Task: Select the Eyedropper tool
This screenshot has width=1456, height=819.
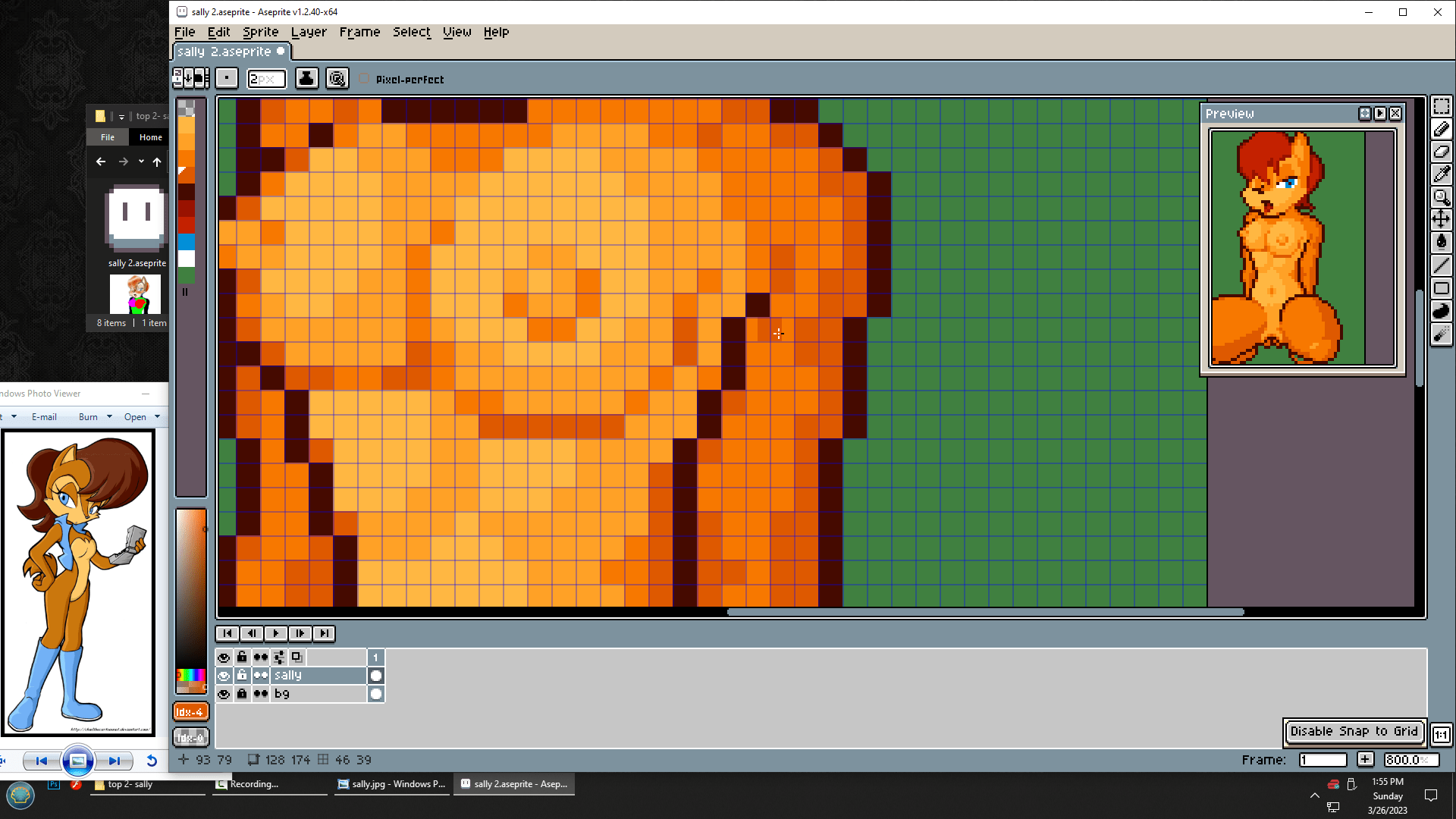Action: [x=1441, y=174]
